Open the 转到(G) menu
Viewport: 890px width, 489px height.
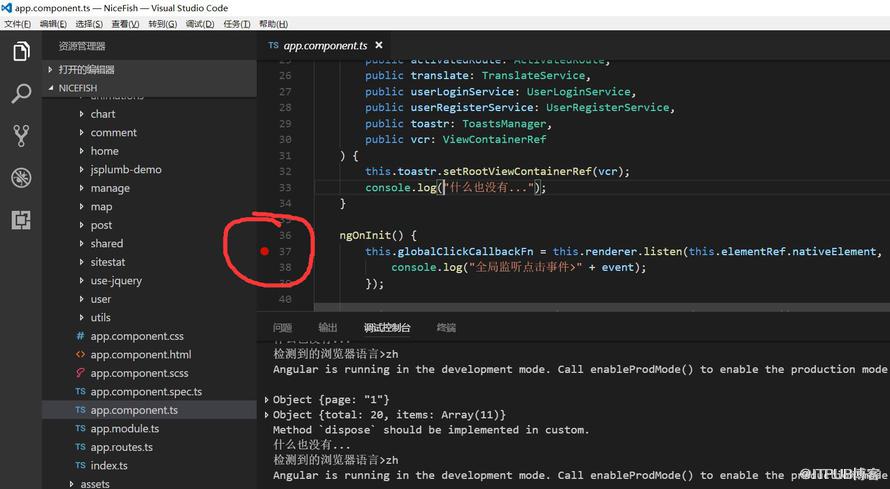pyautogui.click(x=163, y=24)
